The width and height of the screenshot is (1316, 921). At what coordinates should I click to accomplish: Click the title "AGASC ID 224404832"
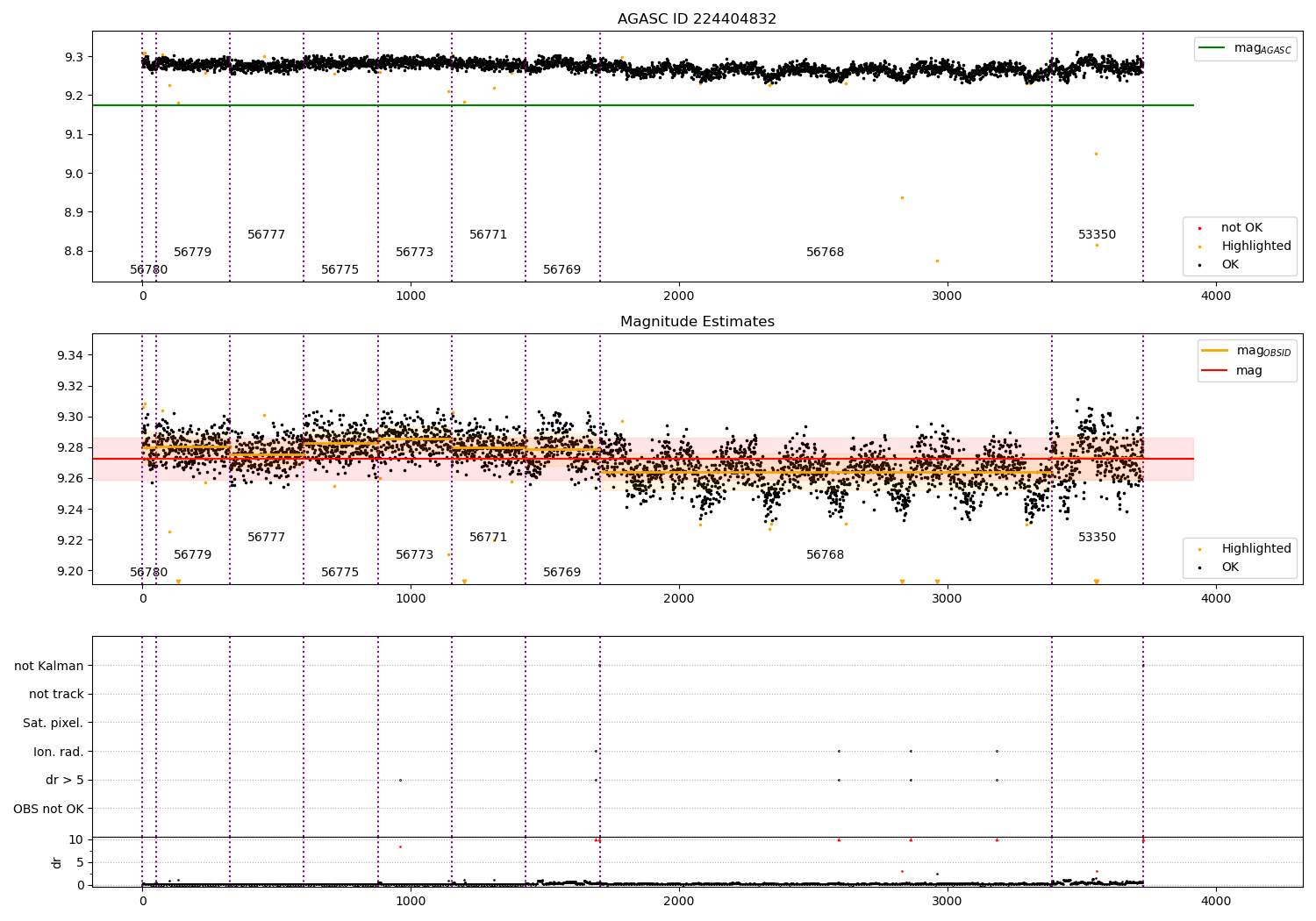tap(697, 18)
